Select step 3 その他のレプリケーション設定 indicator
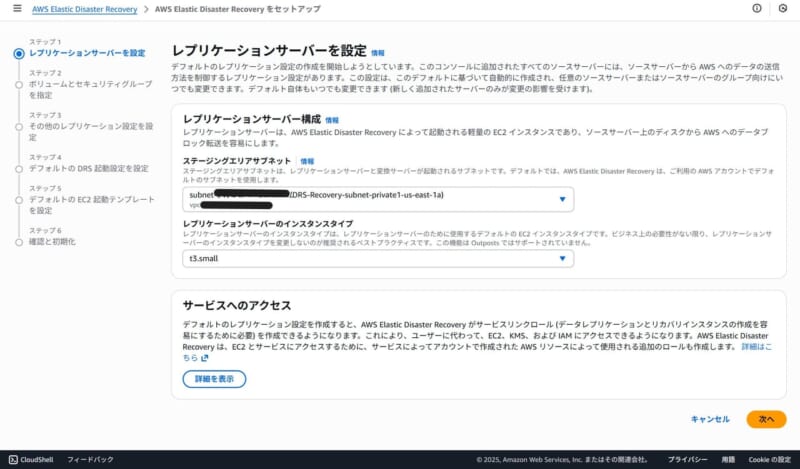Viewport: 800px width, 469px height. tap(19, 126)
